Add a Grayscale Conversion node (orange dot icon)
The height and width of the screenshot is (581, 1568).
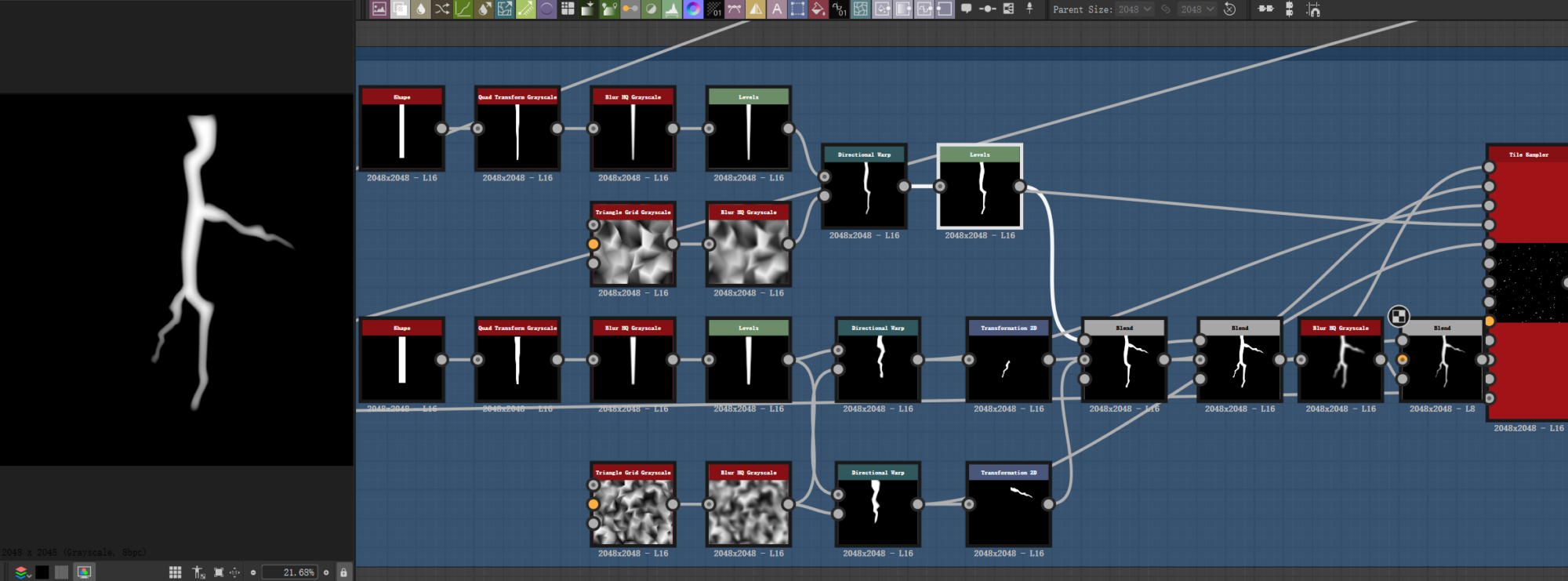point(630,9)
